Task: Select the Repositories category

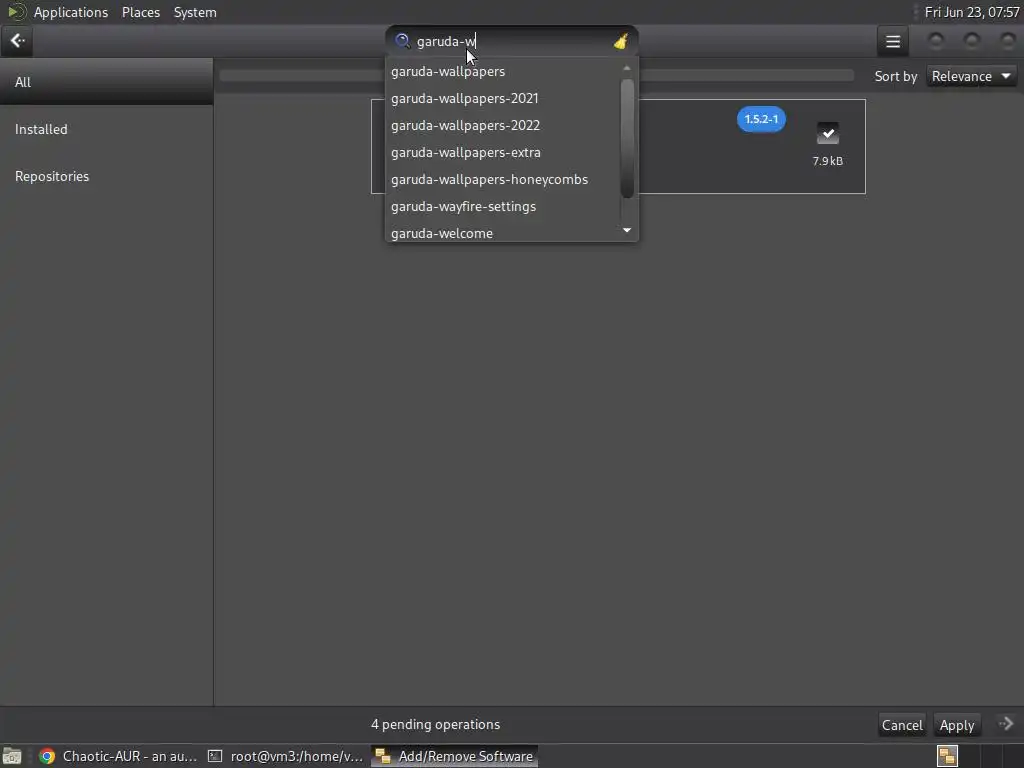Action: tap(106, 176)
